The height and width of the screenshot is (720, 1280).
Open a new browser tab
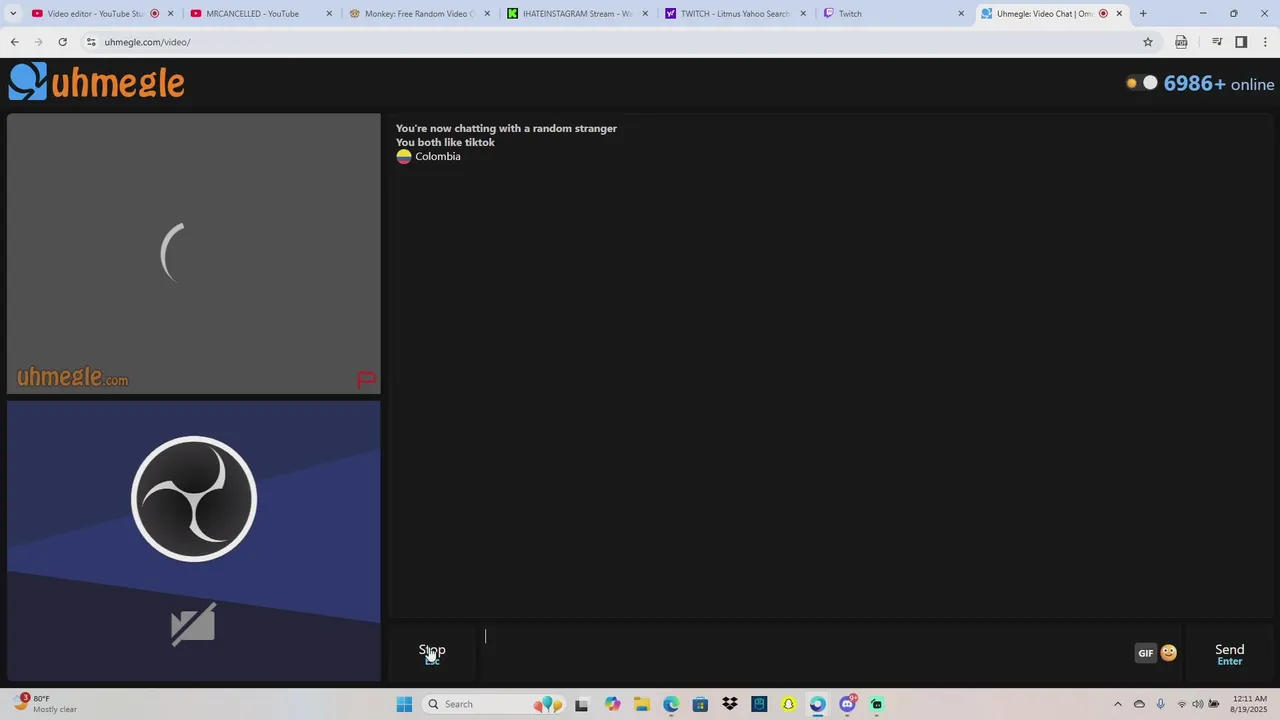pos(1143,14)
